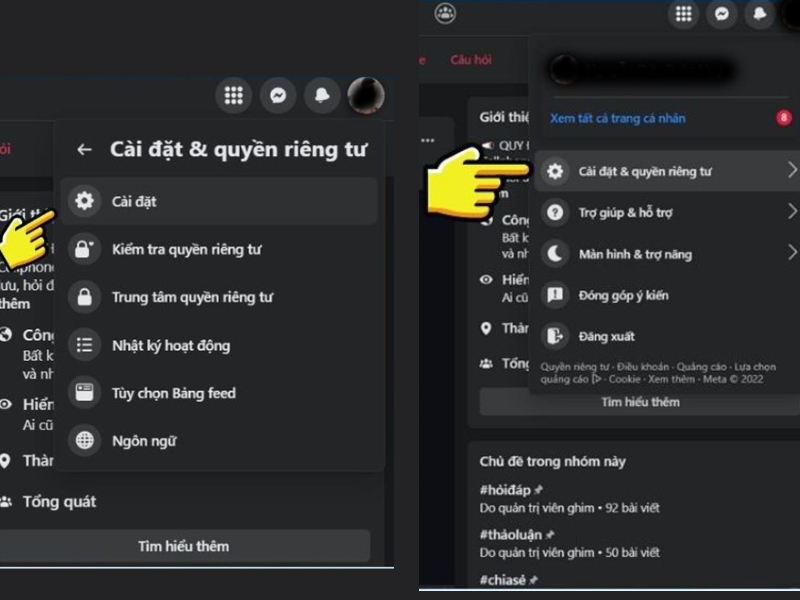The height and width of the screenshot is (600, 800).
Task: Open Trung tâm quyền riêng tư lock icon
Action: (85, 297)
